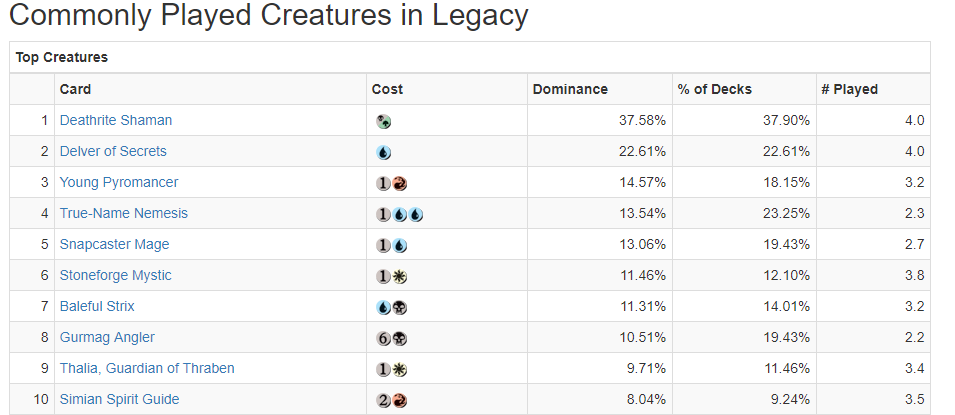The height and width of the screenshot is (415, 955).
Task: Click Delver of Secrets' blue mana icon
Action: pos(384,152)
